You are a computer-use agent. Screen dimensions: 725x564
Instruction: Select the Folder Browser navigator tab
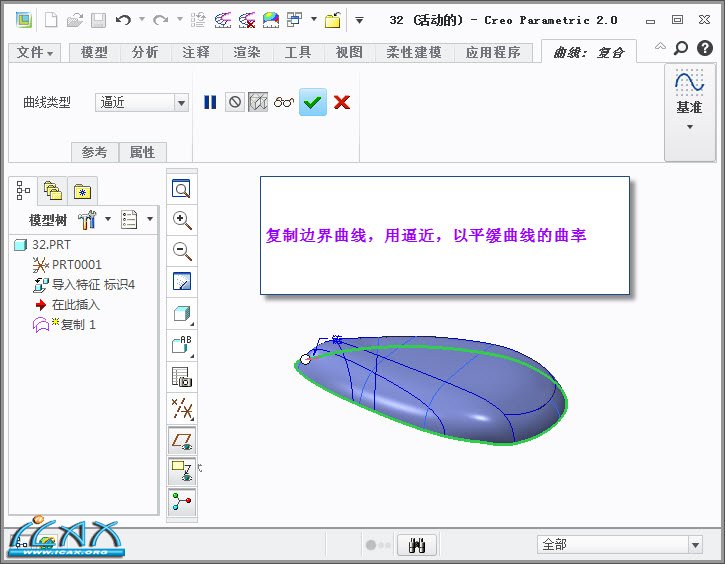click(x=52, y=190)
